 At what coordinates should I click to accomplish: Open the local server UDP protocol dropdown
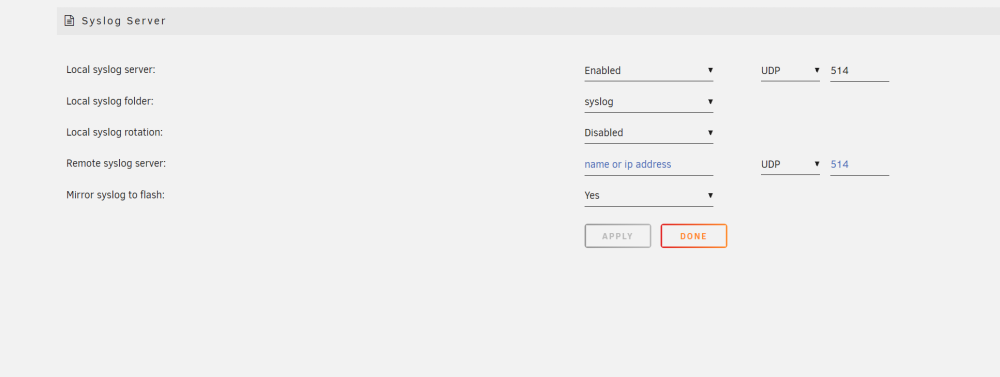click(790, 71)
